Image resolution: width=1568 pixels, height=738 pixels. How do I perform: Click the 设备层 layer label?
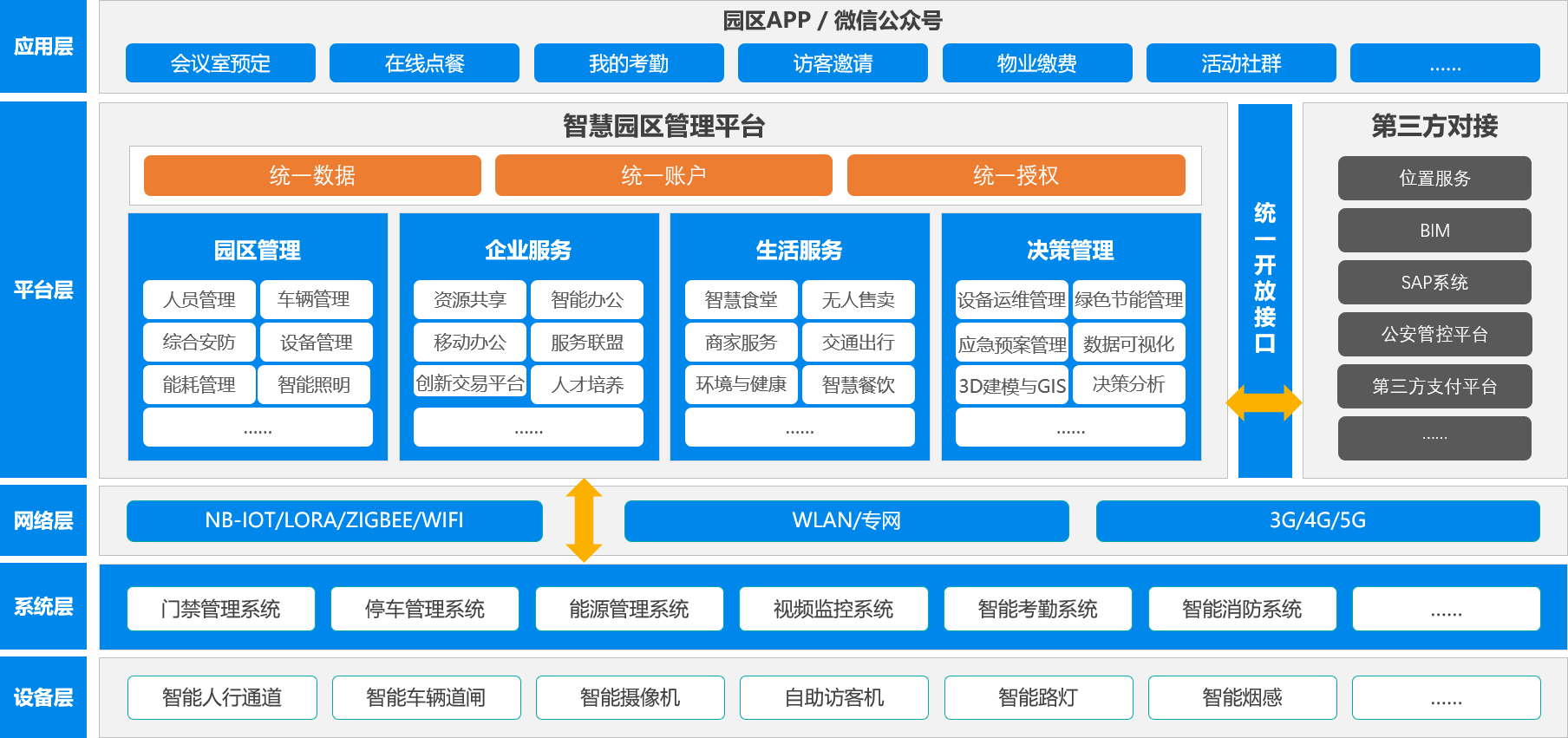[43, 697]
